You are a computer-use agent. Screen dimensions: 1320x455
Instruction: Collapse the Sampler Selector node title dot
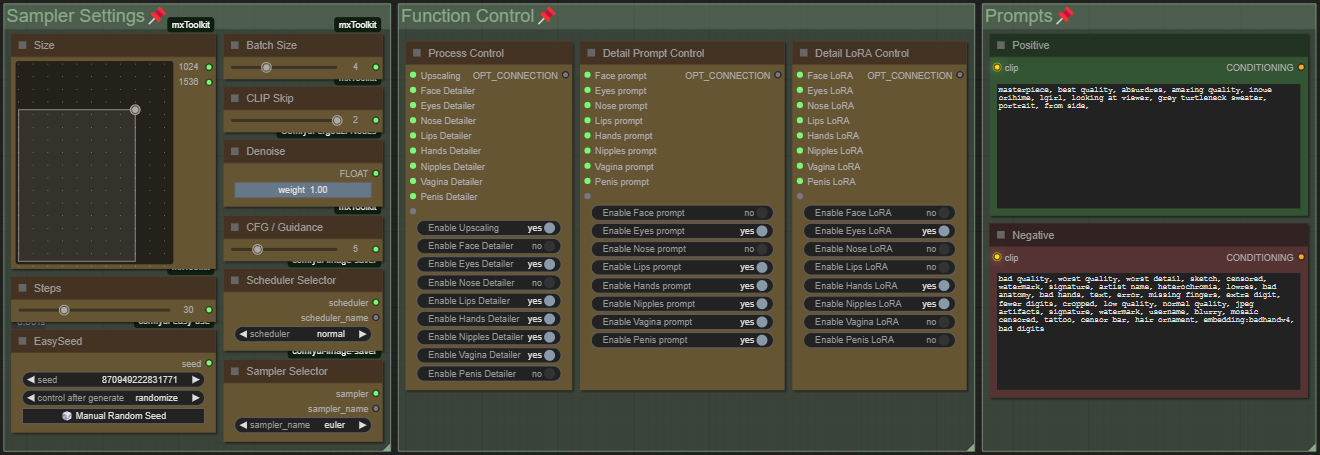coord(234,372)
